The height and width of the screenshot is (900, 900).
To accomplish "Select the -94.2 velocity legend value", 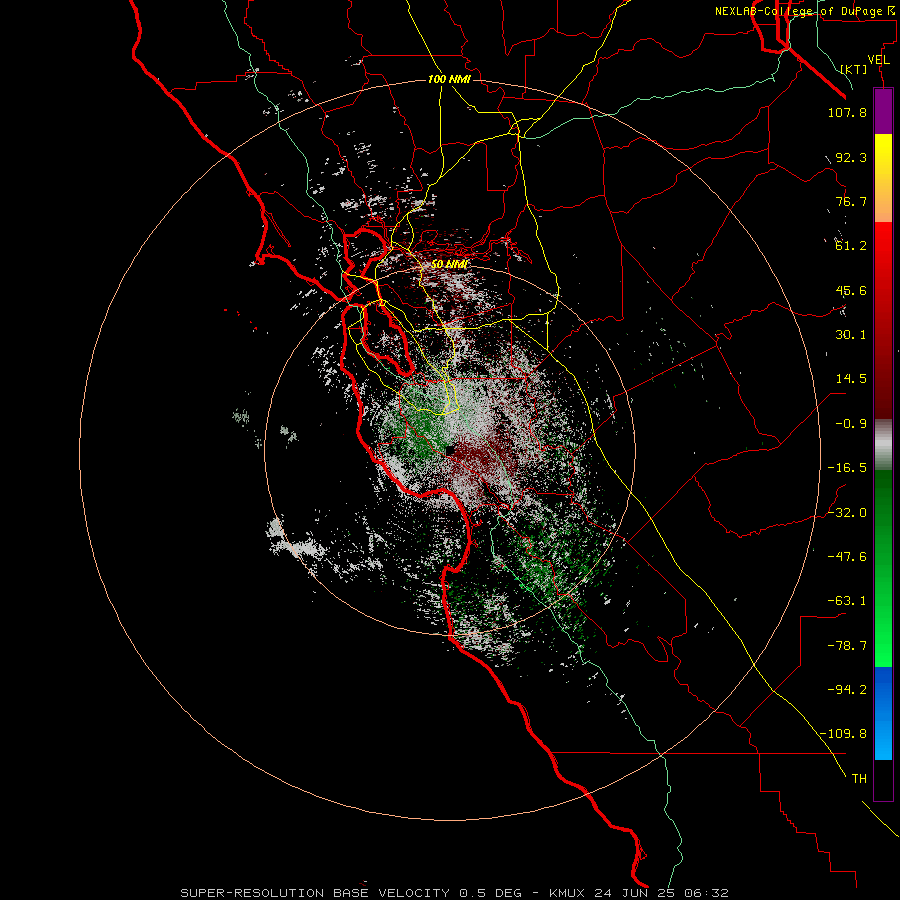I will tap(847, 689).
